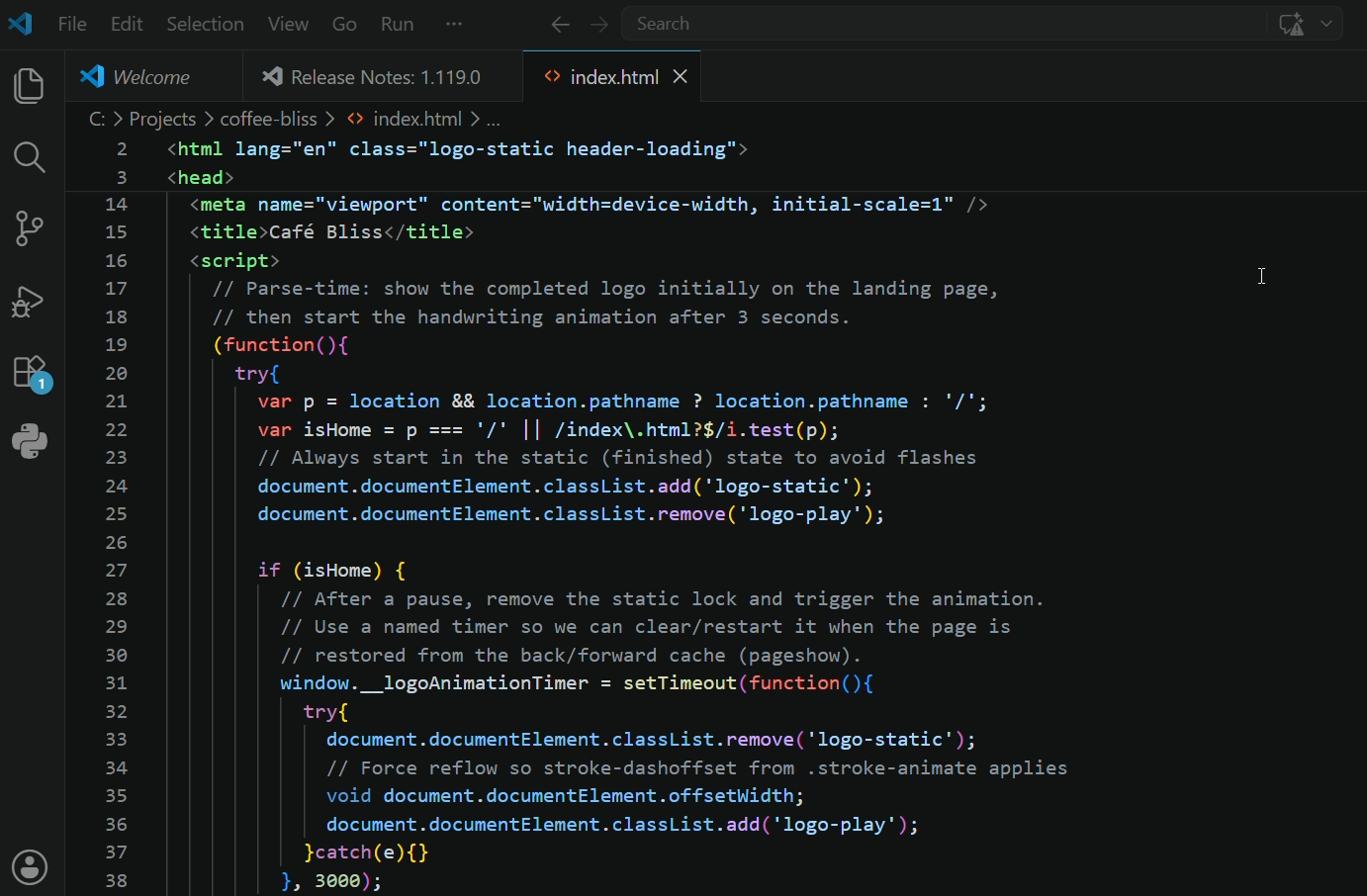This screenshot has height=896, width=1367.
Task: Switch to the Welcome tab
Action: [153, 77]
